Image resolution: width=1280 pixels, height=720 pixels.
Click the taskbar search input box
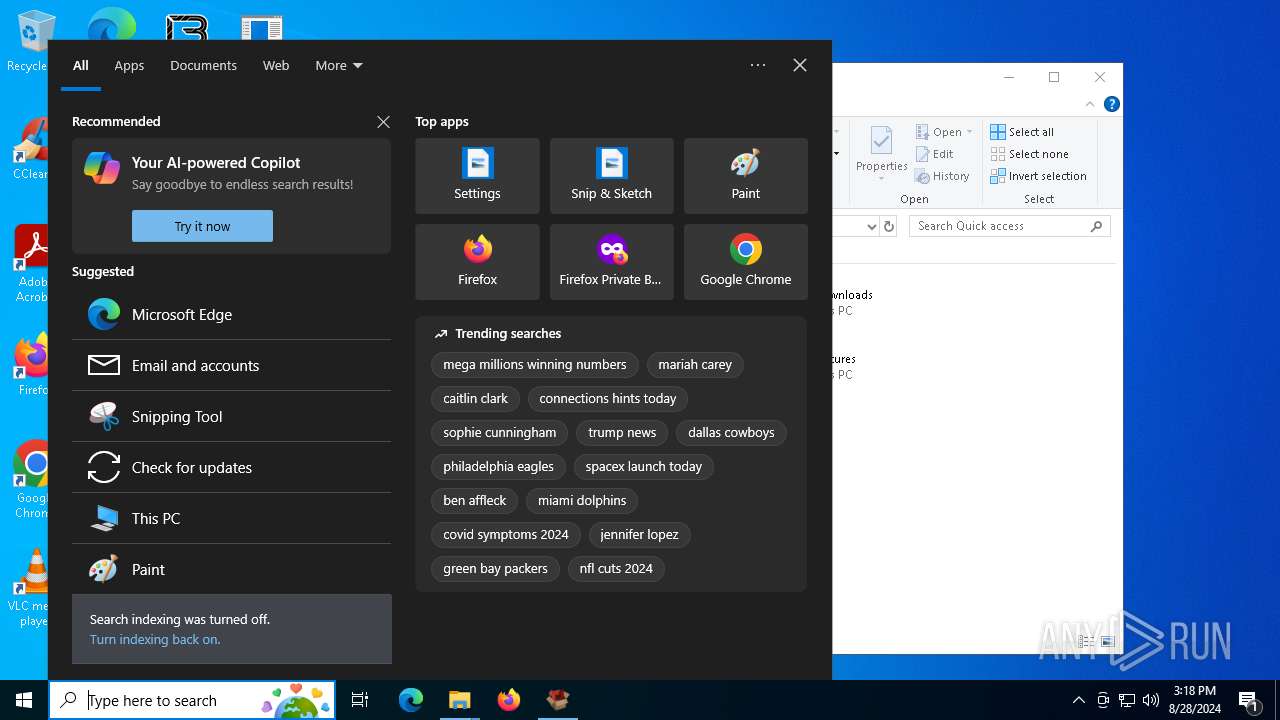tap(192, 700)
